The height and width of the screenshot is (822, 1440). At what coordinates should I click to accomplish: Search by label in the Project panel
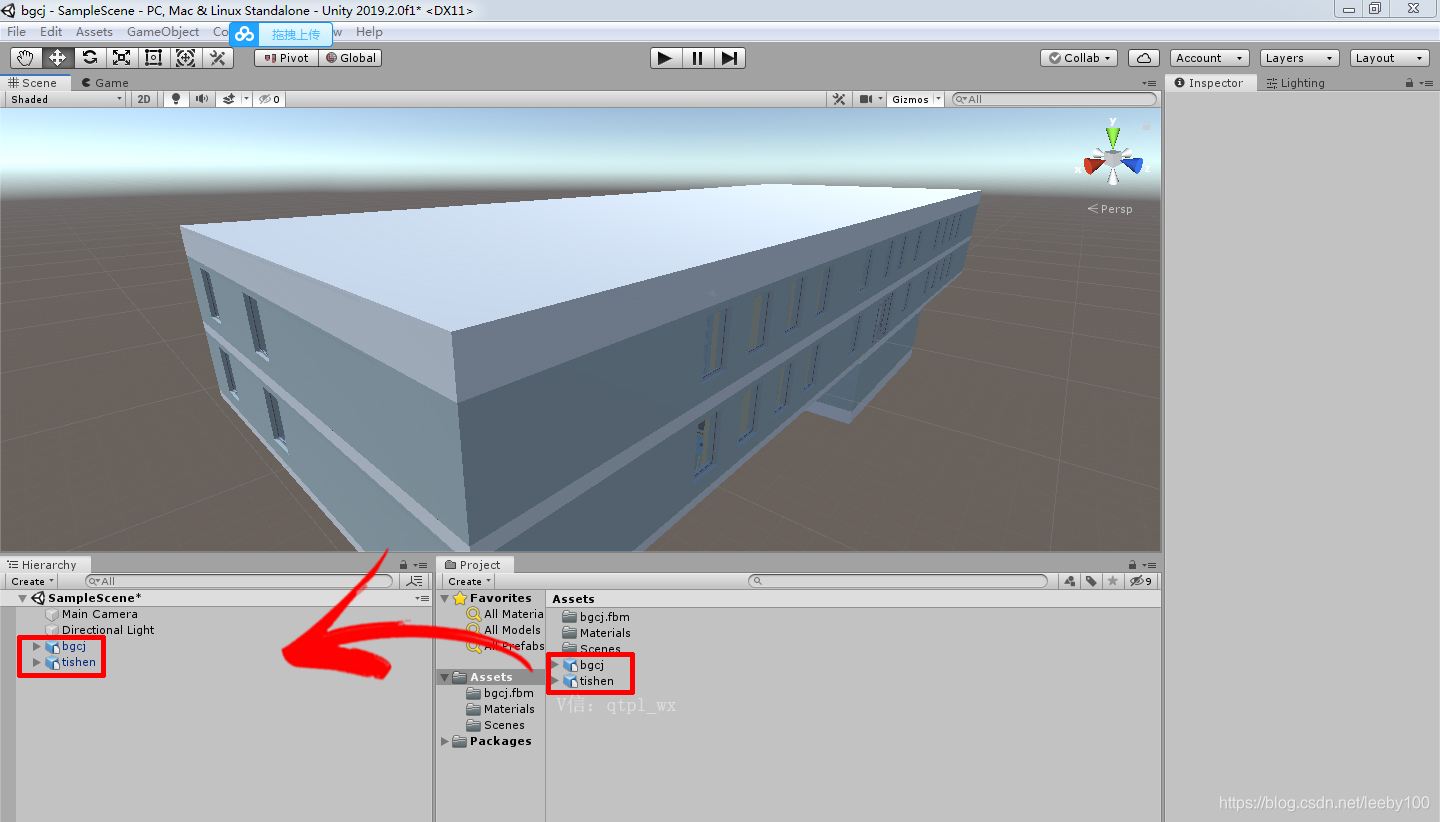click(1092, 581)
